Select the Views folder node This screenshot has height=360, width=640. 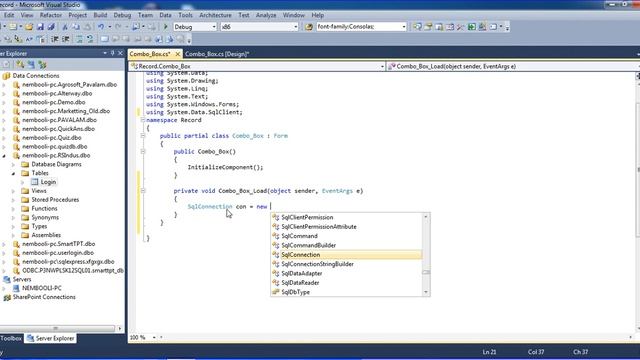(x=39, y=191)
